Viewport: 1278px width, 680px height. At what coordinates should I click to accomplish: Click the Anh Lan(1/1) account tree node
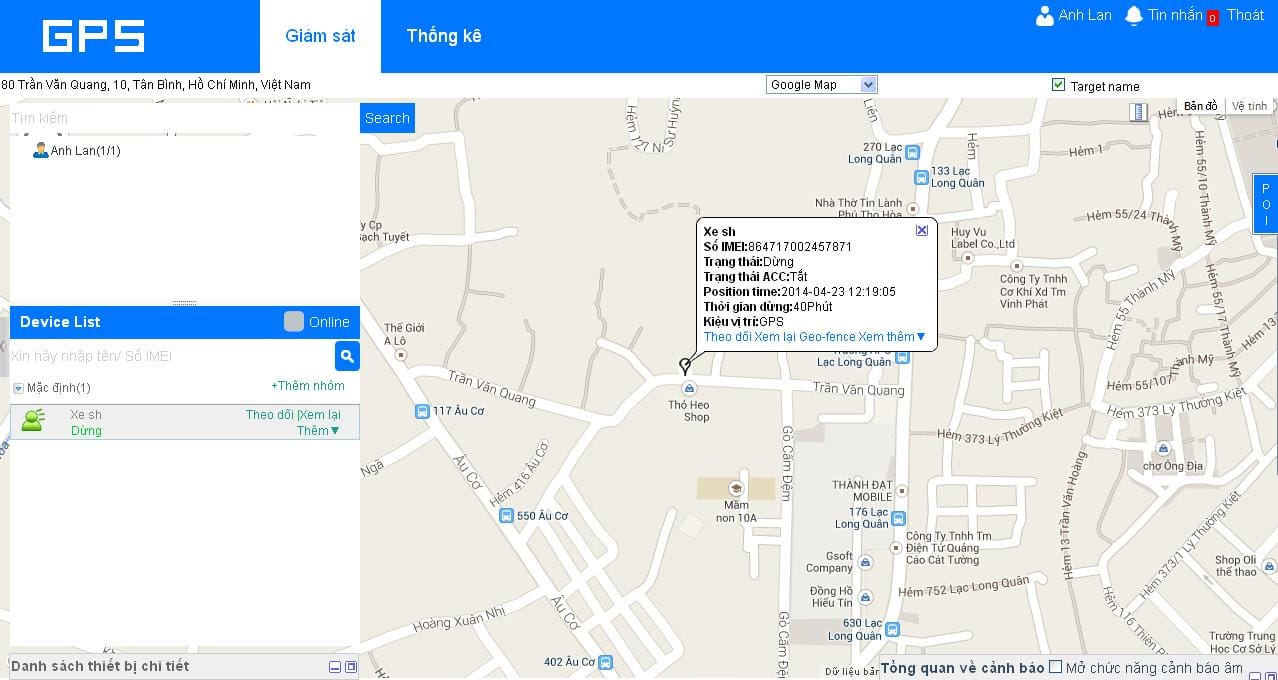(77, 150)
